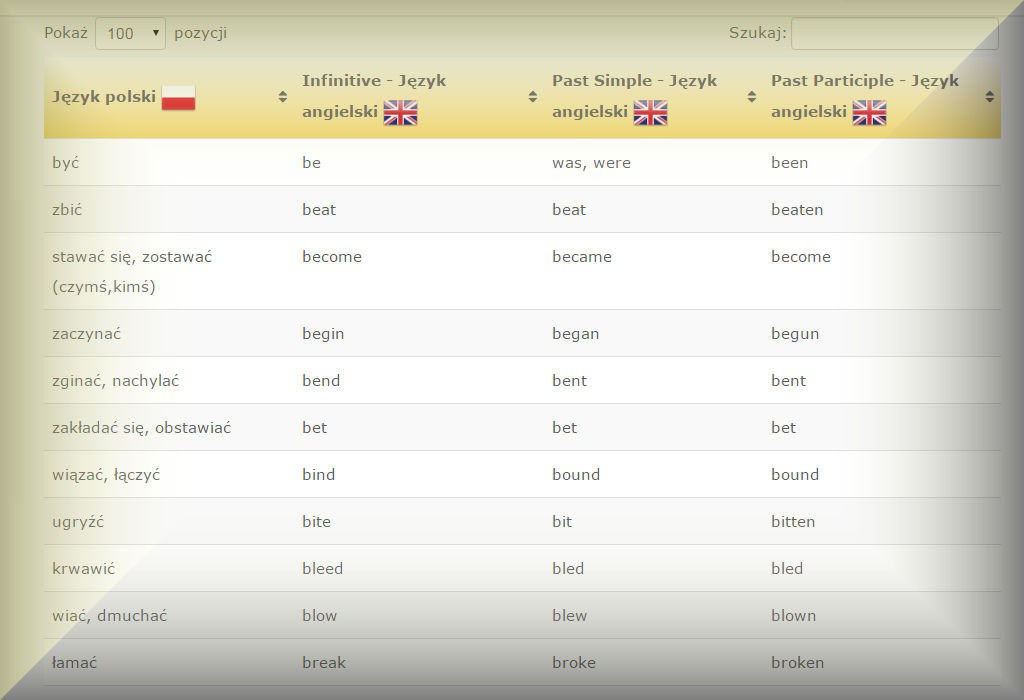Click the UK flag icon in the Infinitive header
1024x700 pixels.
click(x=400, y=112)
